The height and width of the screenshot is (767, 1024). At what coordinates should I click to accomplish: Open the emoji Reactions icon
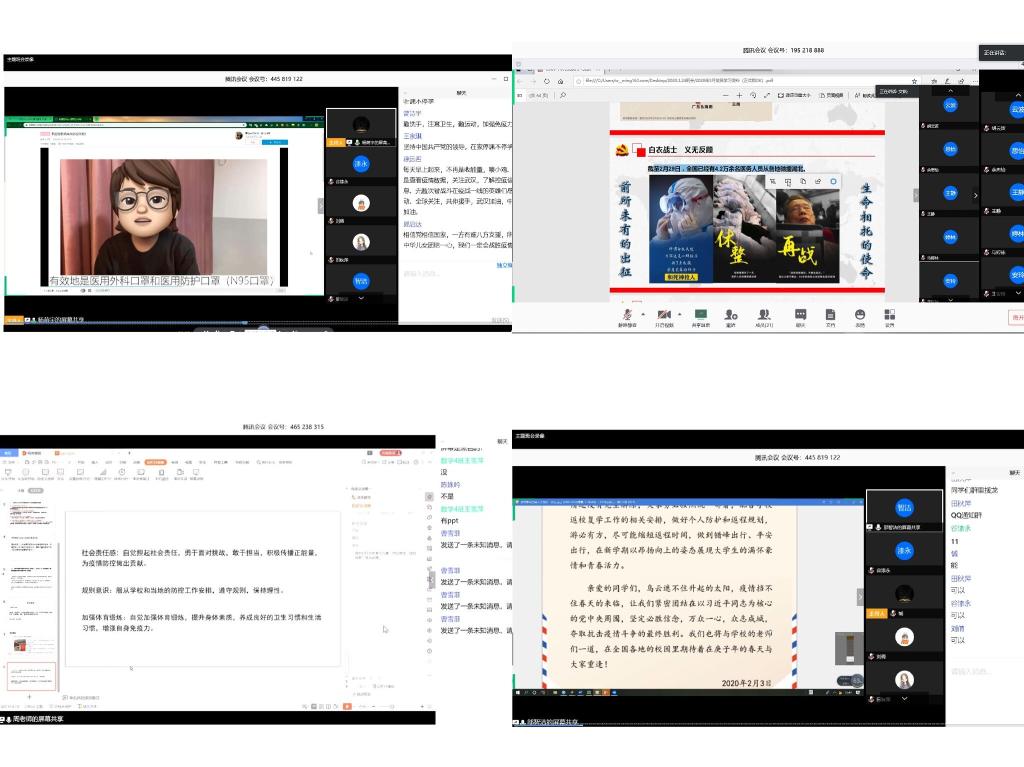(x=860, y=315)
